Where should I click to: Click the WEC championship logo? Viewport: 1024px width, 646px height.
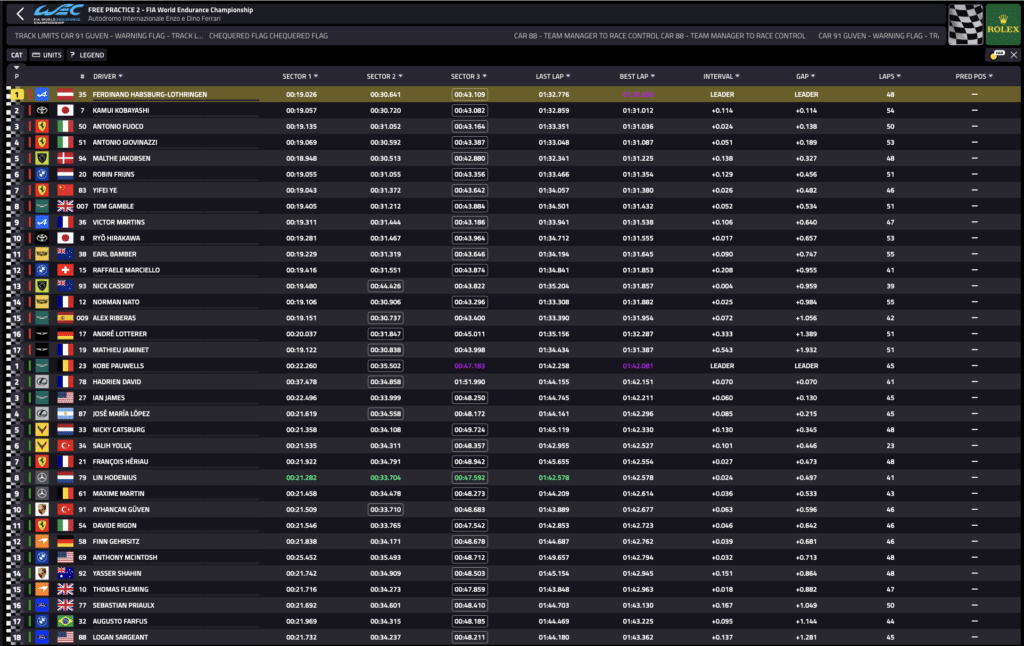point(57,14)
